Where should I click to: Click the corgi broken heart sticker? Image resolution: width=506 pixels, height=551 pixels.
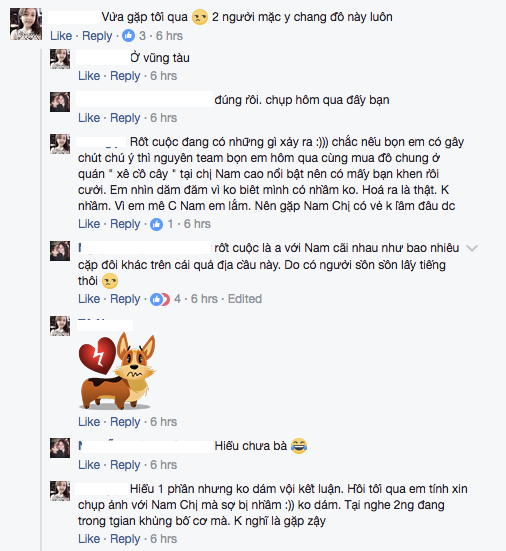coord(117,371)
